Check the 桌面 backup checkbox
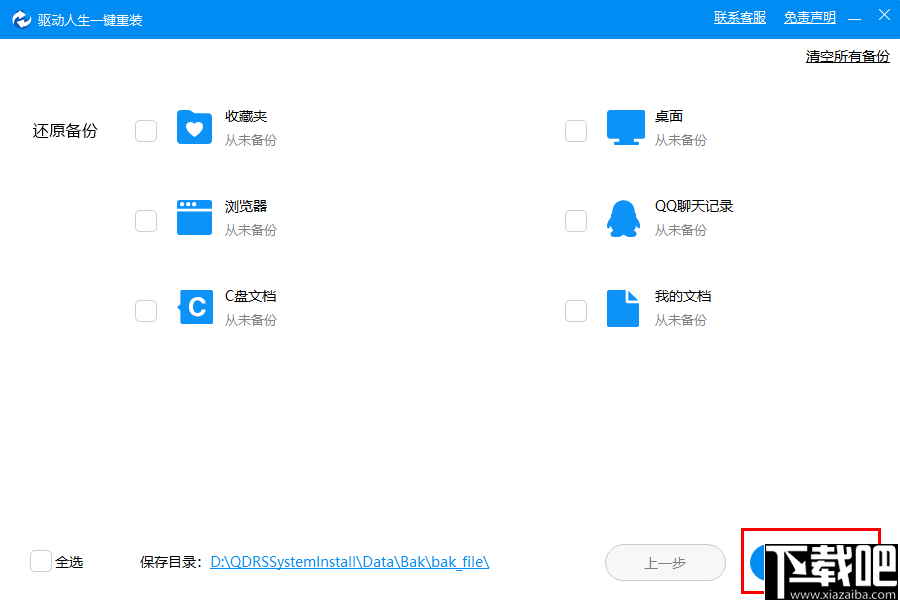 pyautogui.click(x=575, y=130)
